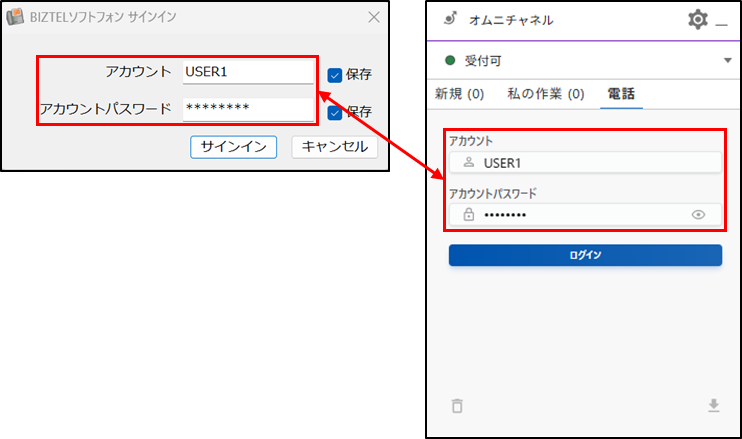Click the キャンセル button
Screen dimensions: 742x439
335,147
